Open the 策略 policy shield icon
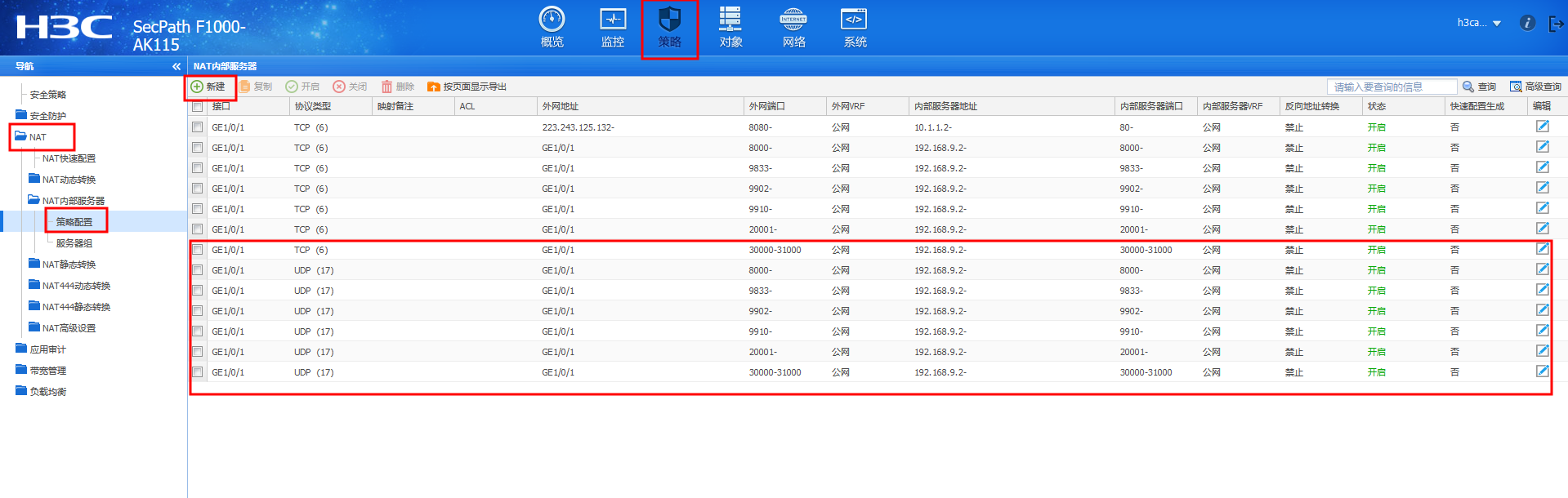Screen dimensions: 1568x498 (x=670, y=18)
